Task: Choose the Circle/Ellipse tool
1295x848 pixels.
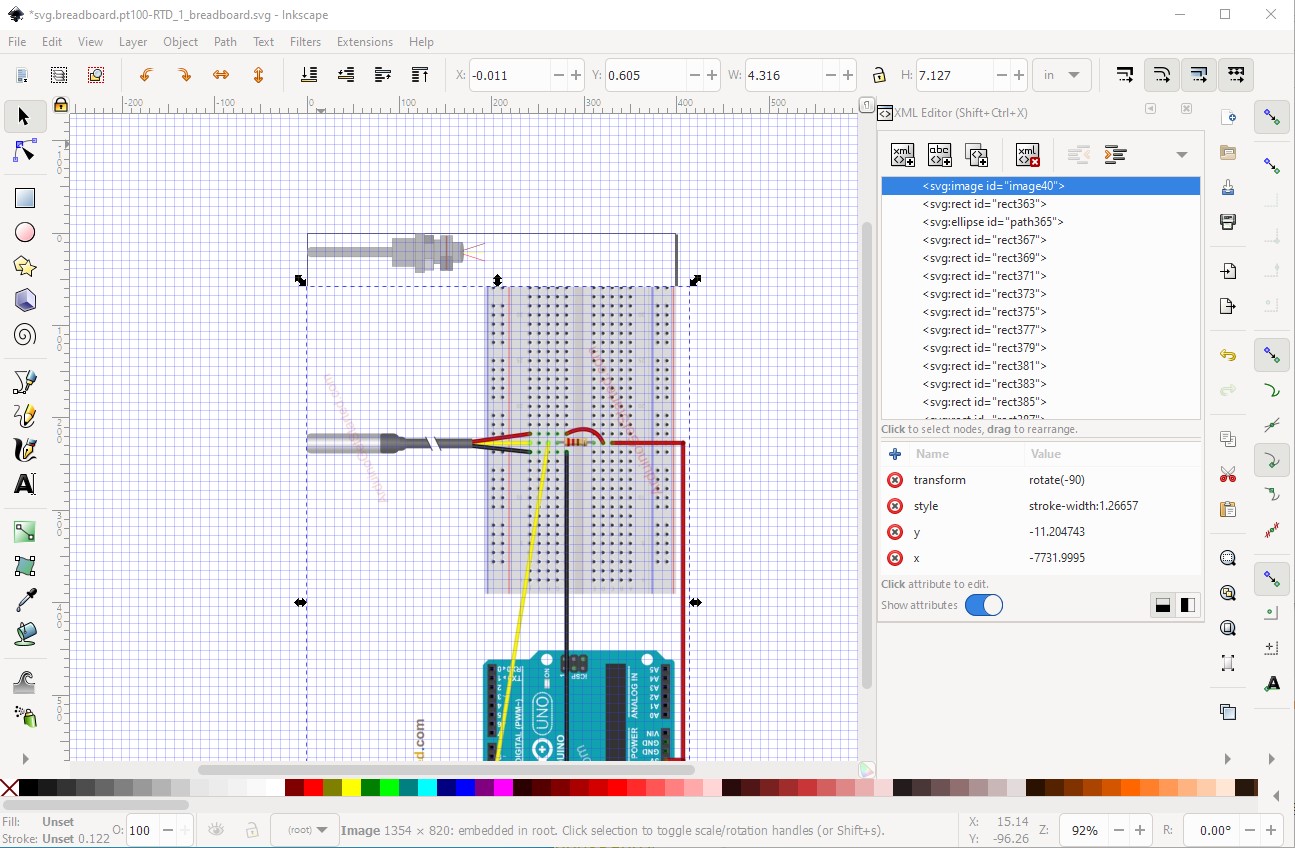Action: [25, 232]
